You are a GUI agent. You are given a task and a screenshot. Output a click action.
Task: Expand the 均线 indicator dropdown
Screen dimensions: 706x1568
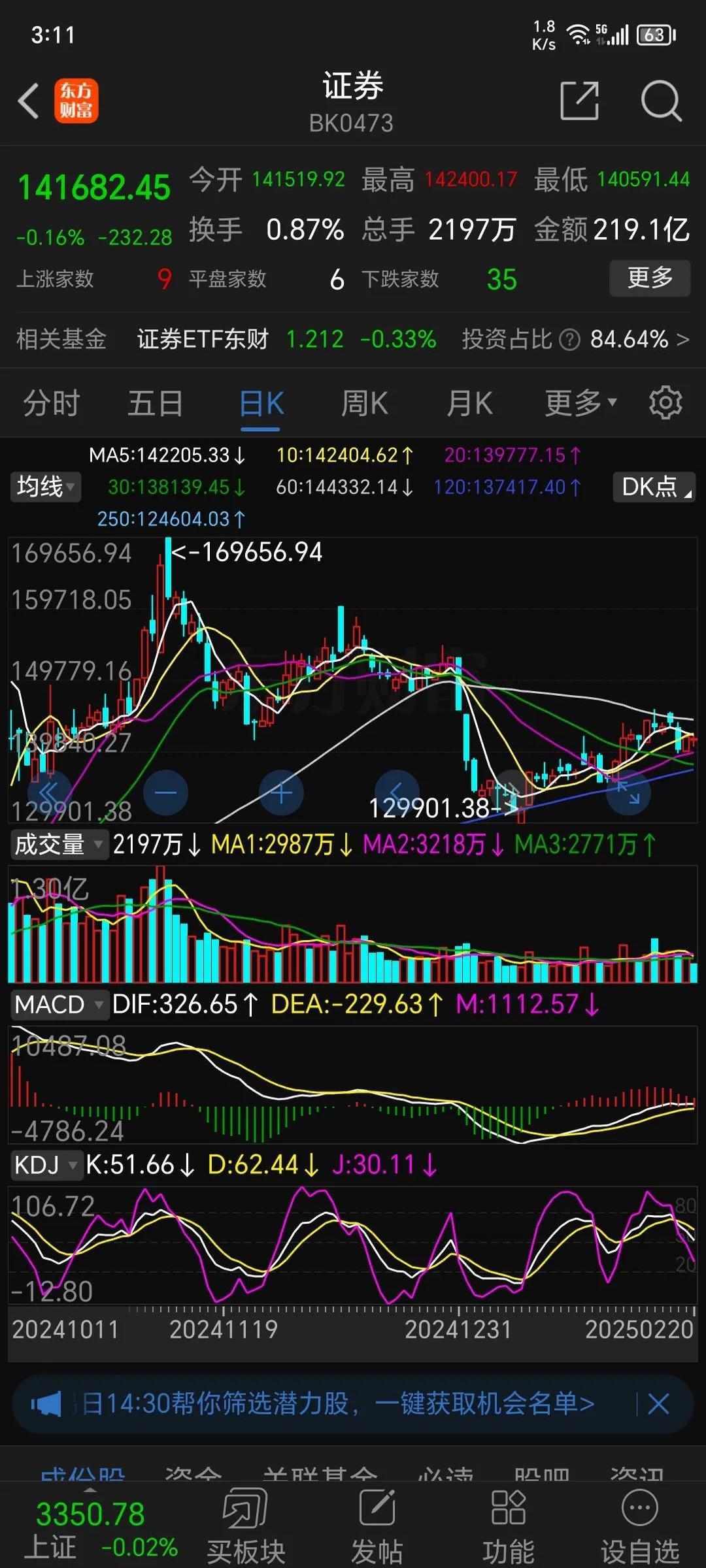[x=46, y=487]
